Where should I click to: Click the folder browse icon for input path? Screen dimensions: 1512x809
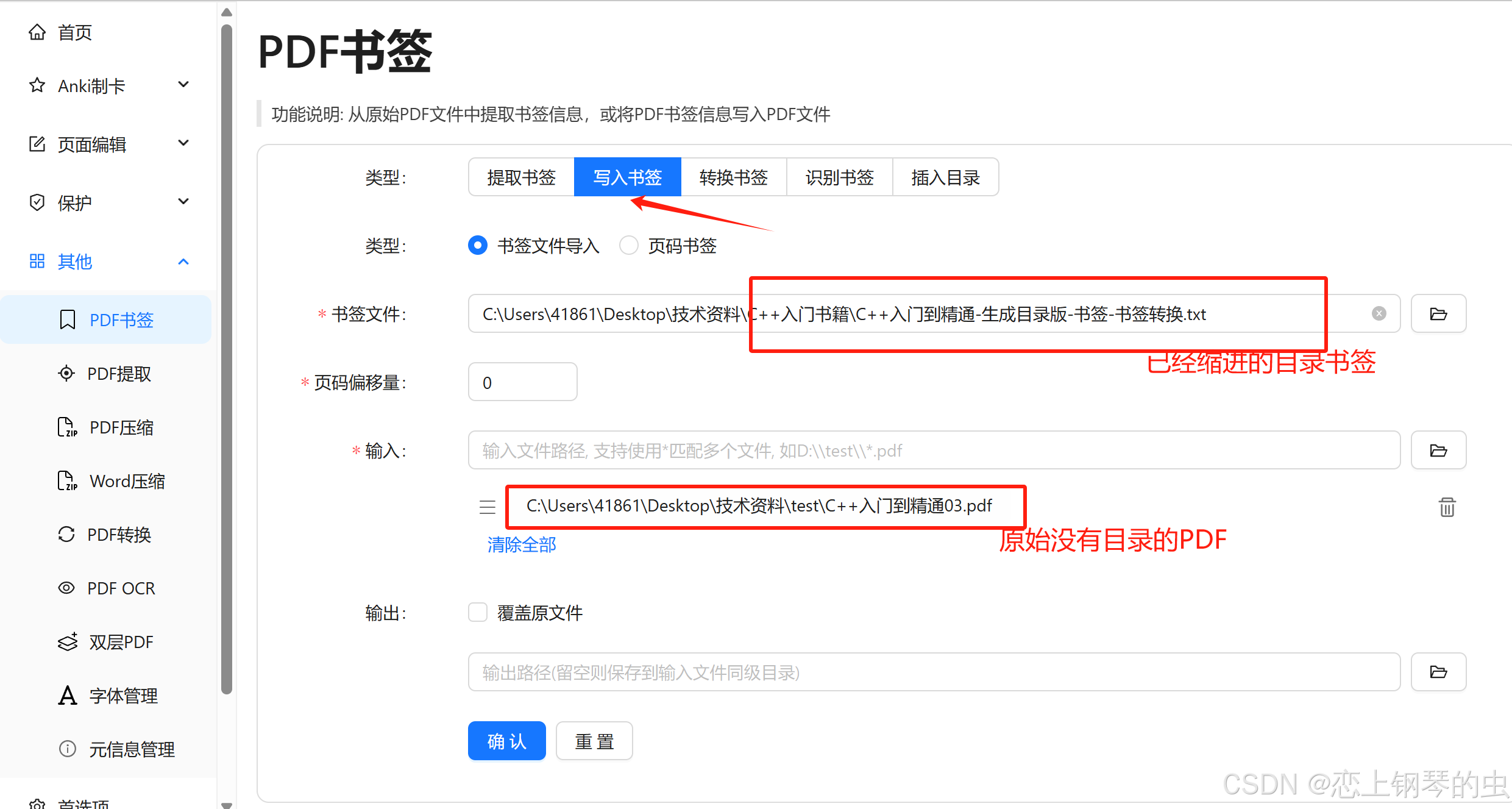point(1438,451)
